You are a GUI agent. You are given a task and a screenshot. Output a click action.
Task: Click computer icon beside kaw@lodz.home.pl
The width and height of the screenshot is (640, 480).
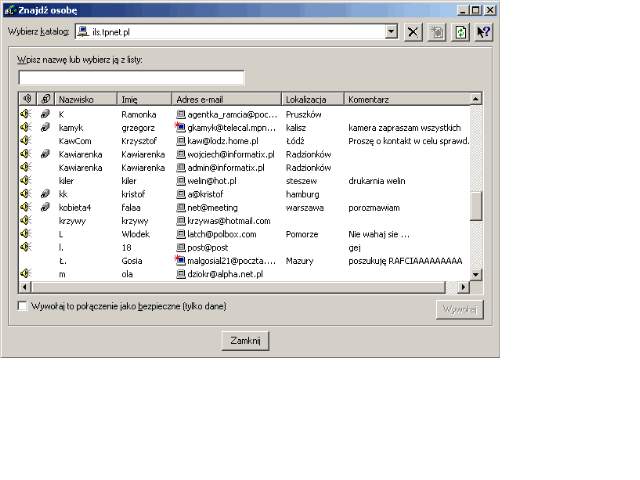181,141
